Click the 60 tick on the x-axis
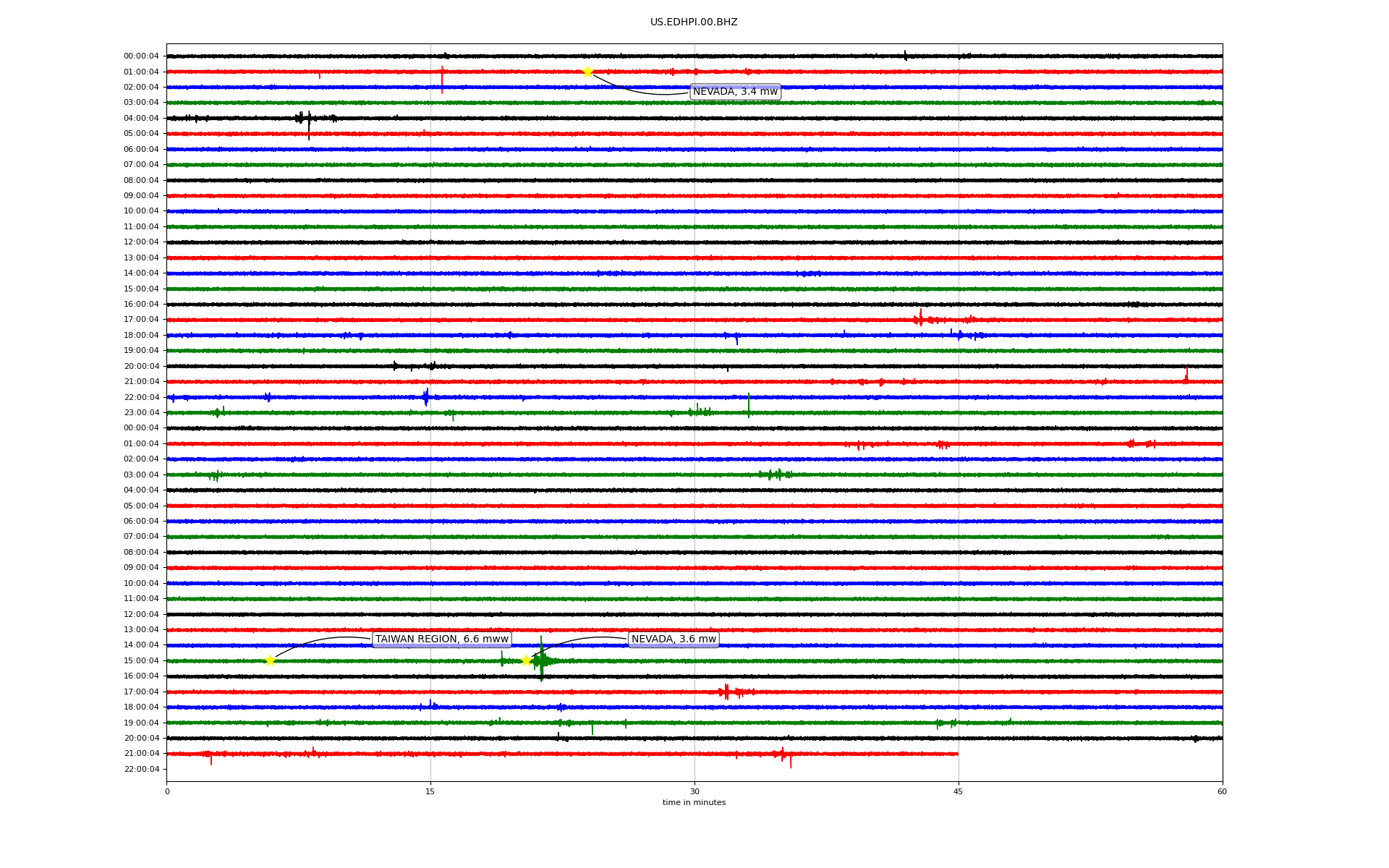 click(x=1222, y=791)
